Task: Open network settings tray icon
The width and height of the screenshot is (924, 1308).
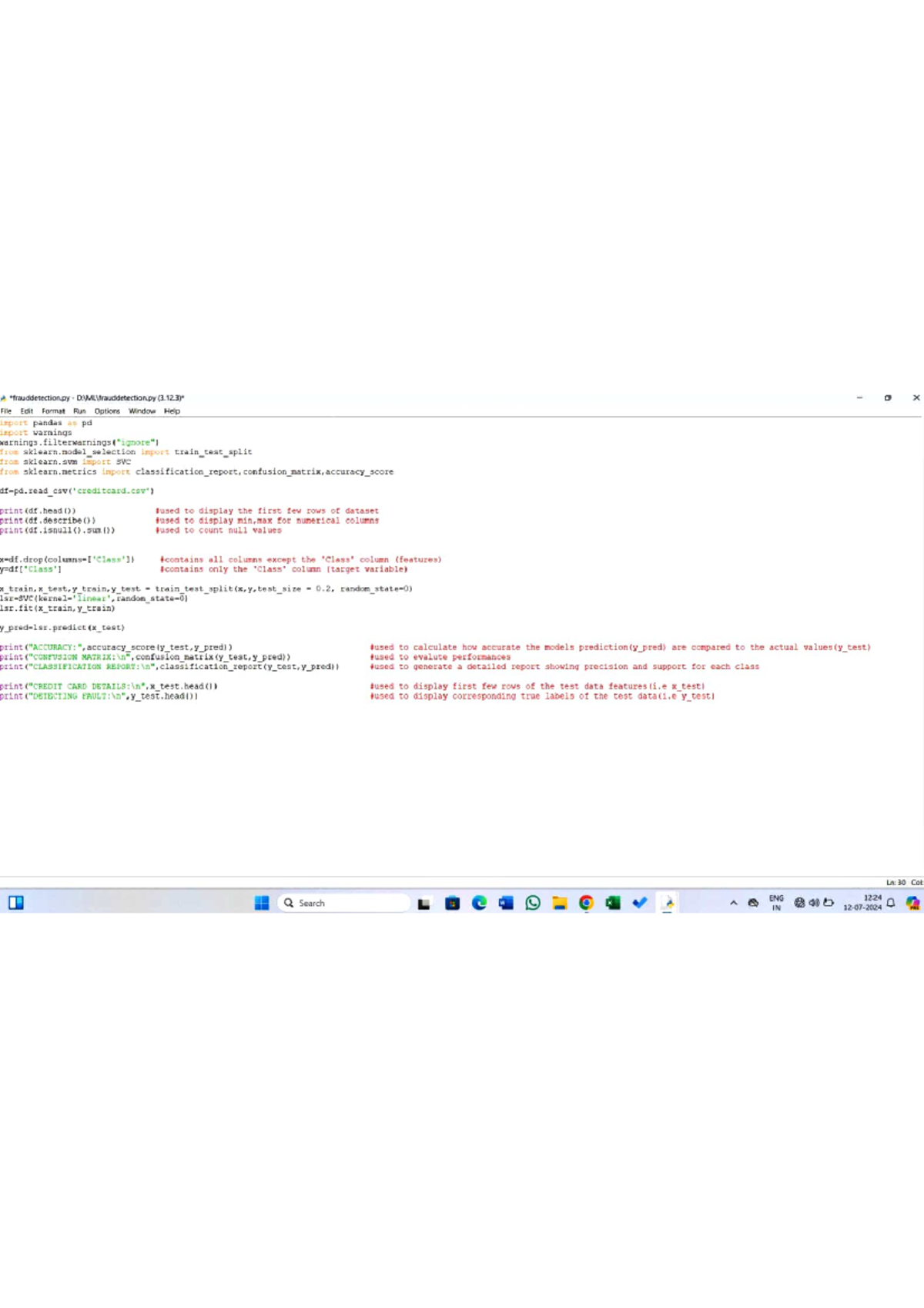Action: tap(799, 903)
